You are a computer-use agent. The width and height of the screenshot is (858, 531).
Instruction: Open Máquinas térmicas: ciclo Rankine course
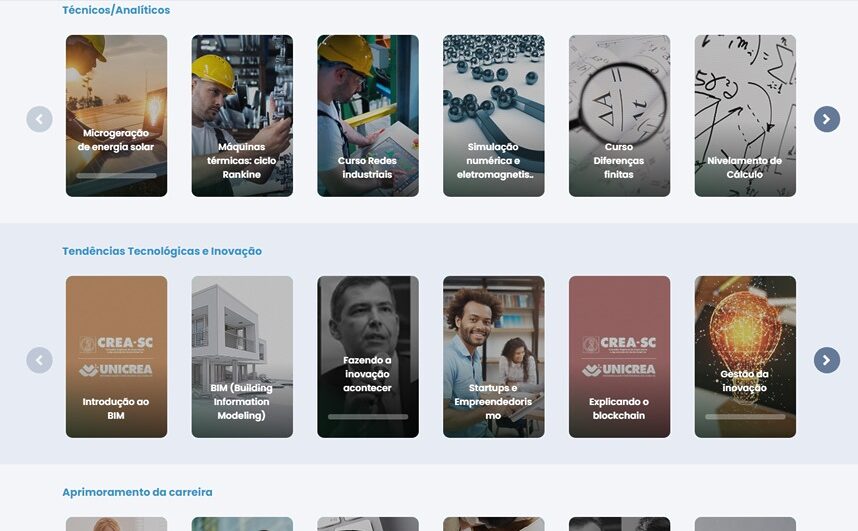click(242, 116)
